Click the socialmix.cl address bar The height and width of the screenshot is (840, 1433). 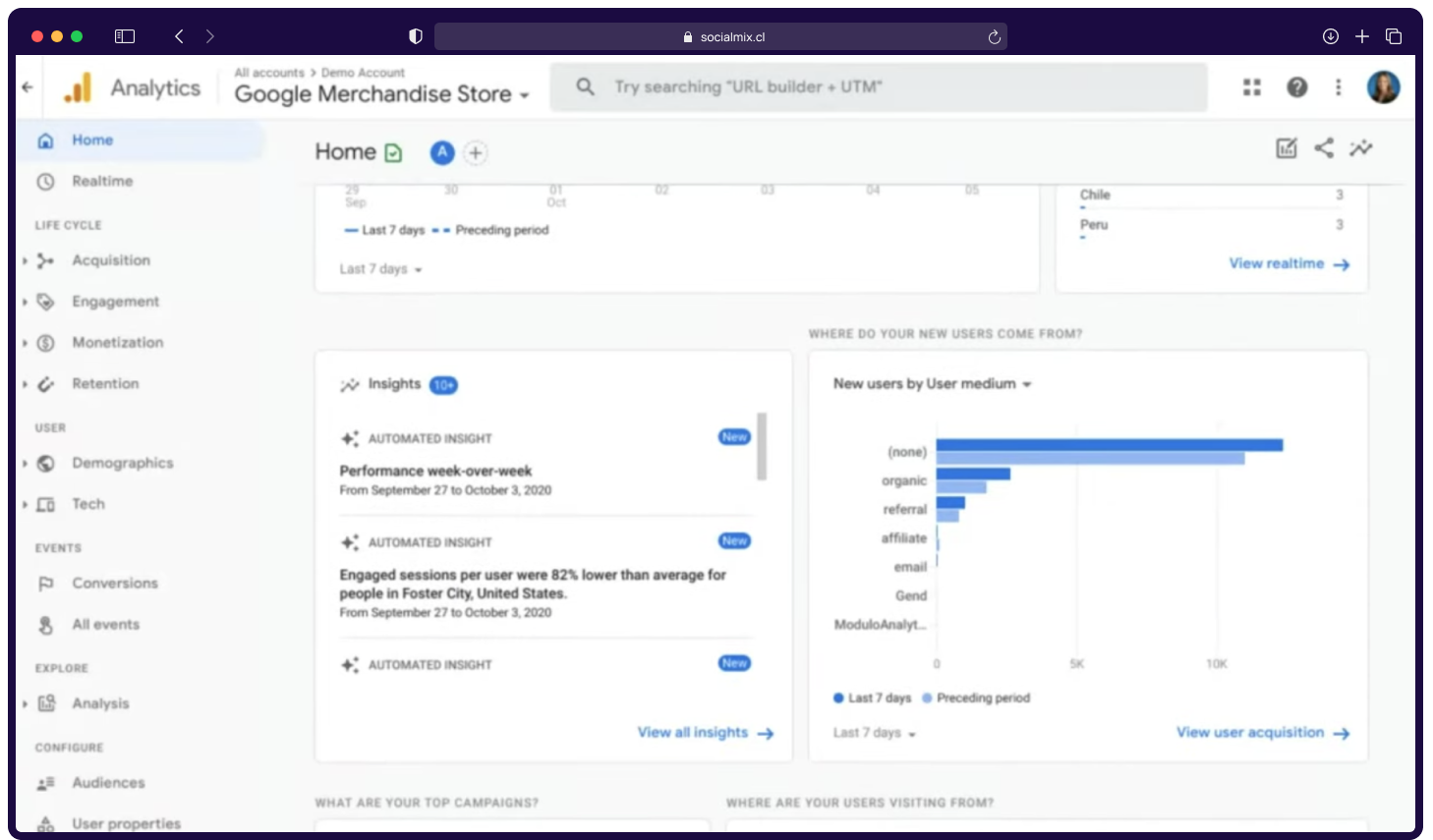click(x=720, y=37)
